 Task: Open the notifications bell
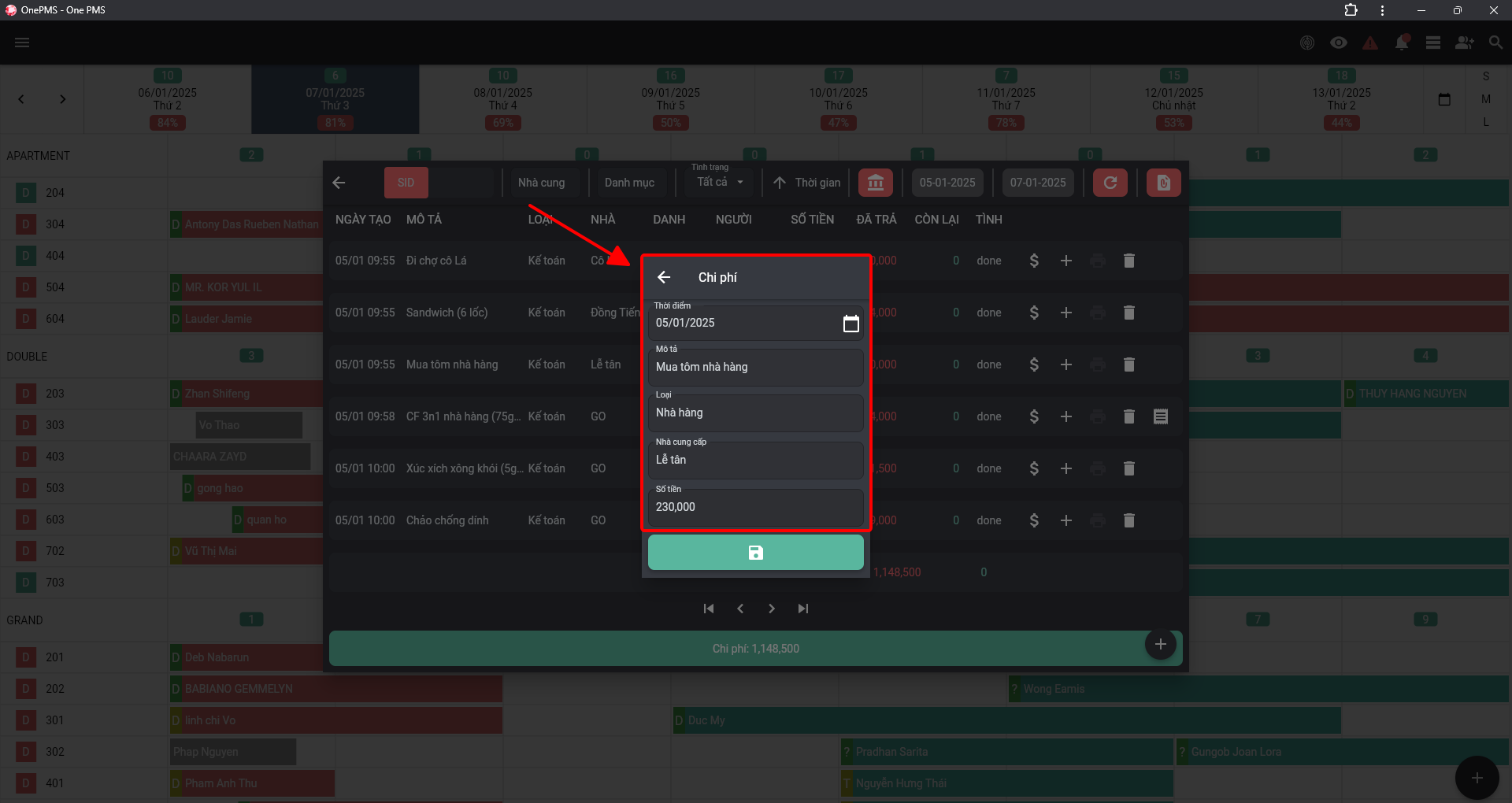click(x=1402, y=43)
